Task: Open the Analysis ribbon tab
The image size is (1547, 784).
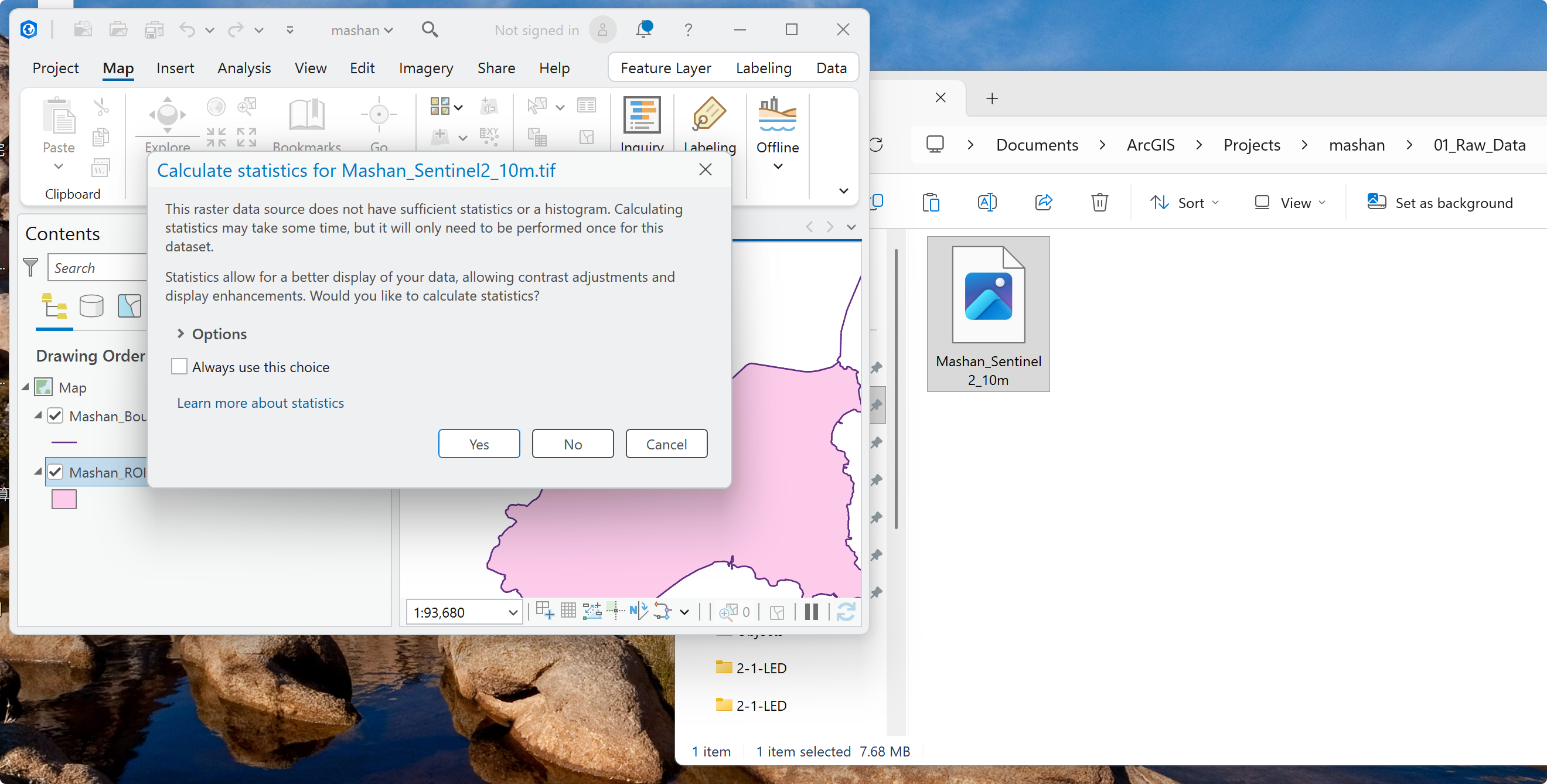Action: pyautogui.click(x=244, y=68)
